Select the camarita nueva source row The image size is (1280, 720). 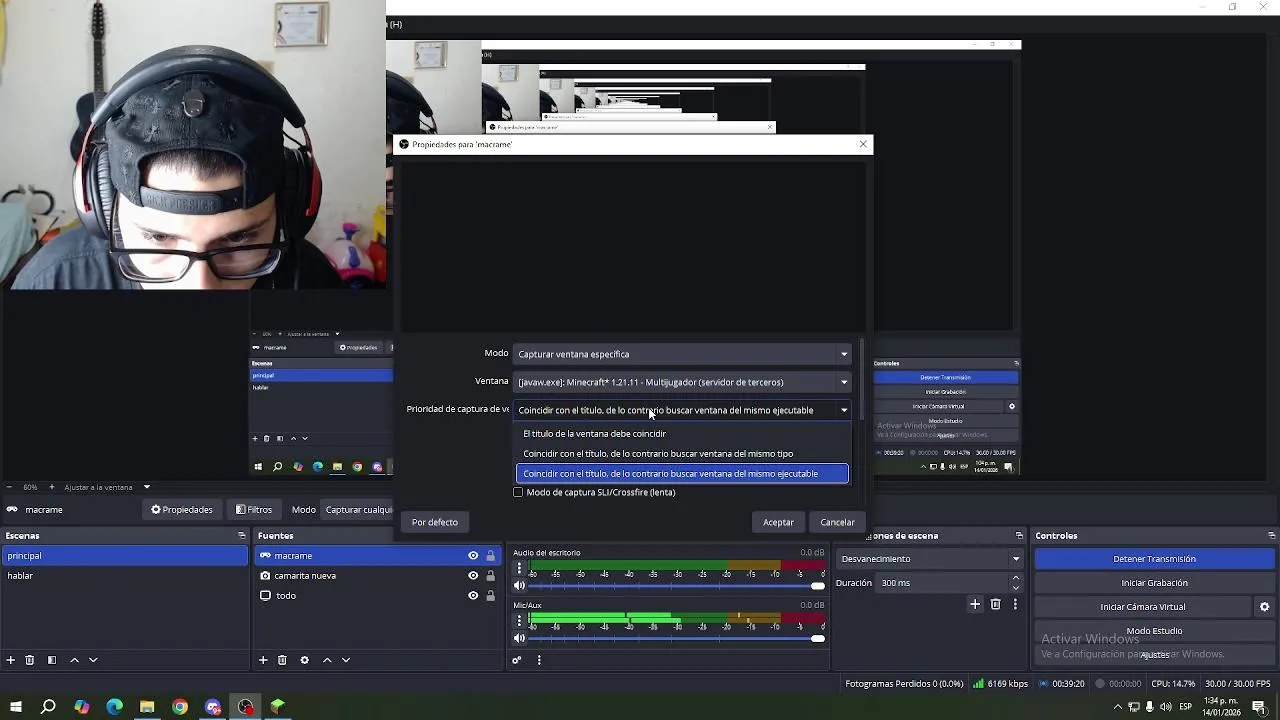point(377,576)
